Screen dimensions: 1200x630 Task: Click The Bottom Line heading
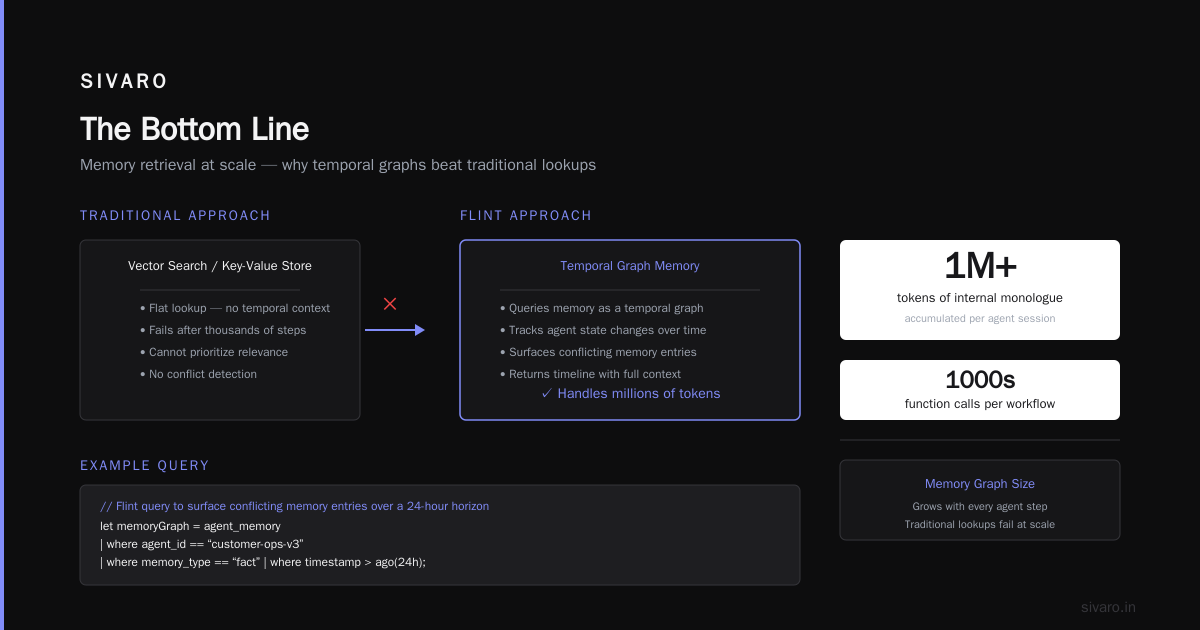pyautogui.click(x=195, y=129)
